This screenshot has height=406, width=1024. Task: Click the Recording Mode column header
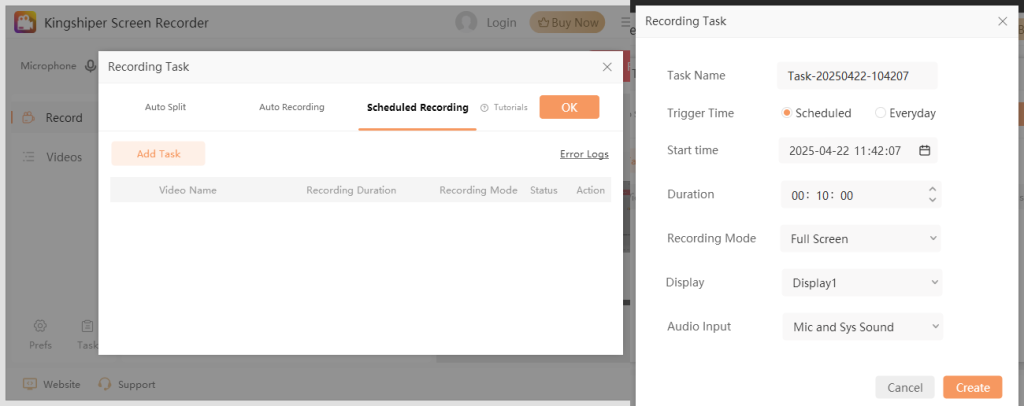click(x=479, y=191)
